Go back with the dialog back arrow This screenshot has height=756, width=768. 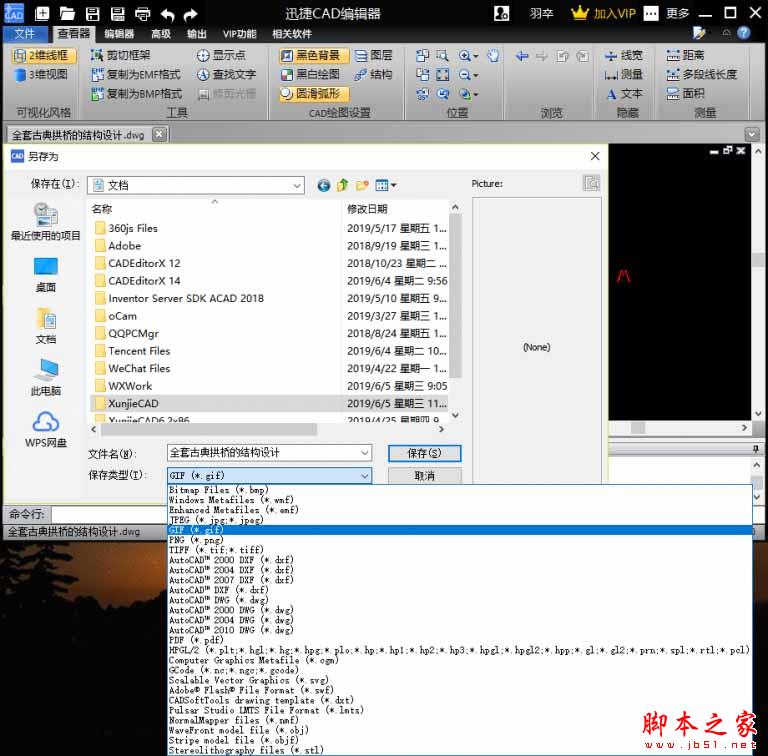coord(323,186)
